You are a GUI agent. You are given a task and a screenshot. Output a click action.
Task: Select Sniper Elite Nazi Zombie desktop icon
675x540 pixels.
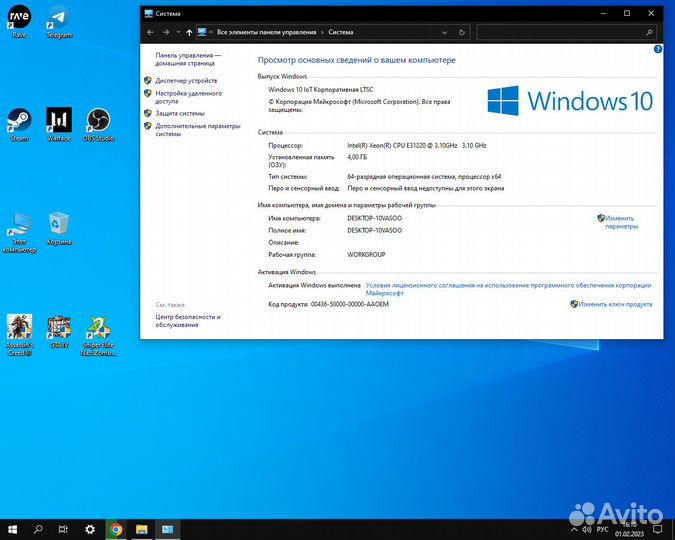coord(99,336)
